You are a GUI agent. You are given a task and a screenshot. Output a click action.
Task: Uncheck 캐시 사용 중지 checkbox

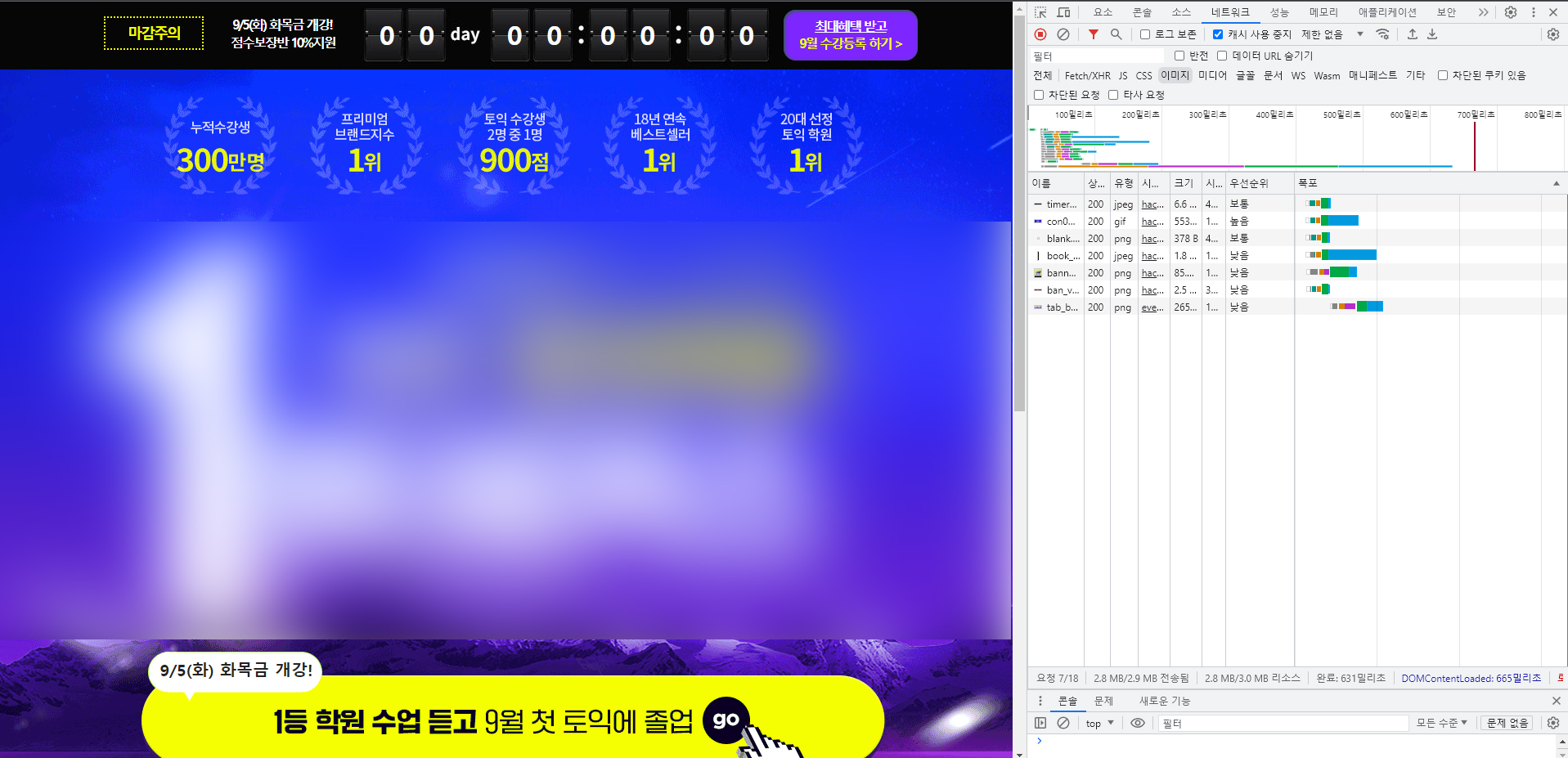[1218, 34]
